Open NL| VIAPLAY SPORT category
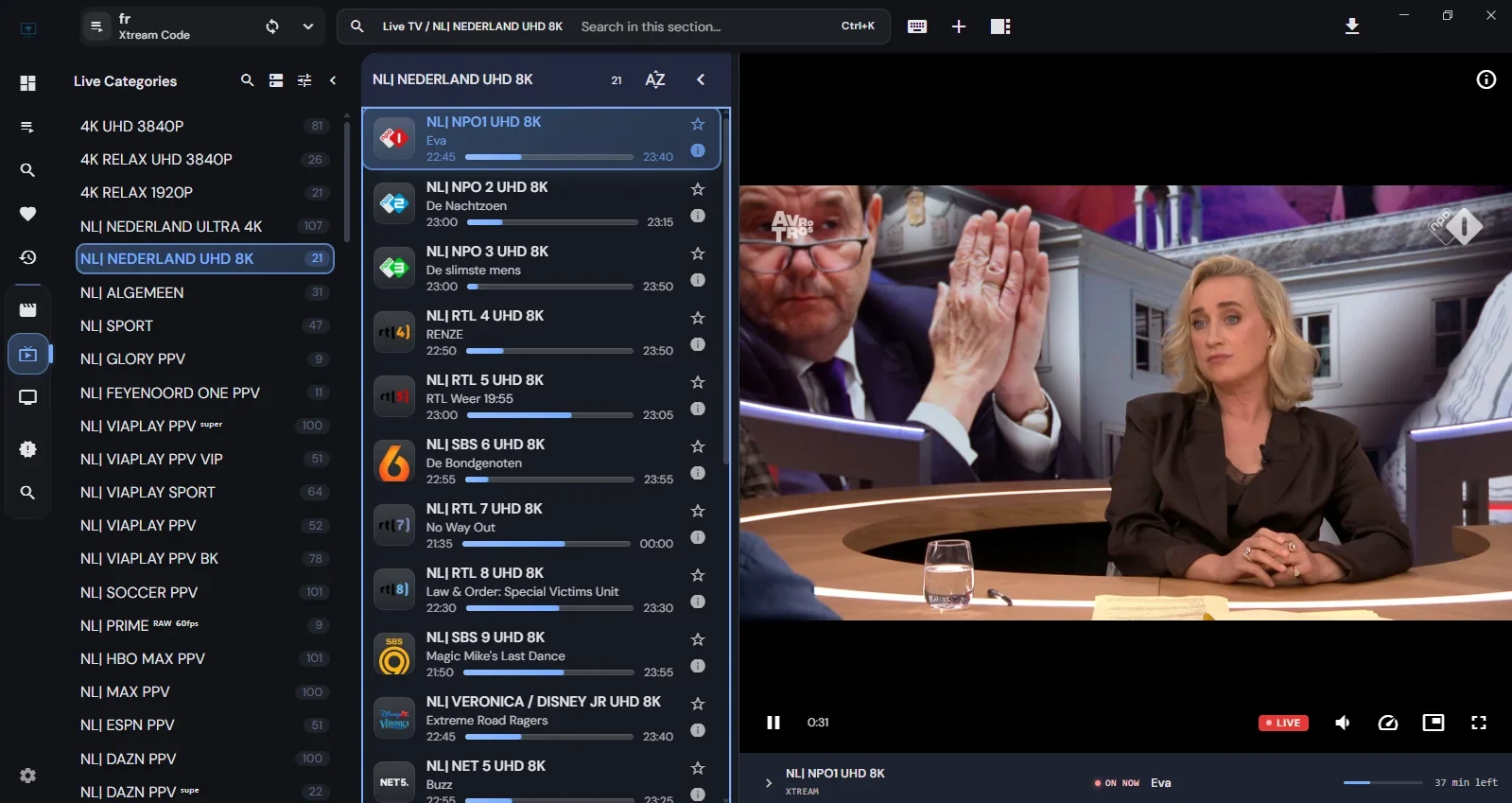This screenshot has height=803, width=1512. click(205, 492)
